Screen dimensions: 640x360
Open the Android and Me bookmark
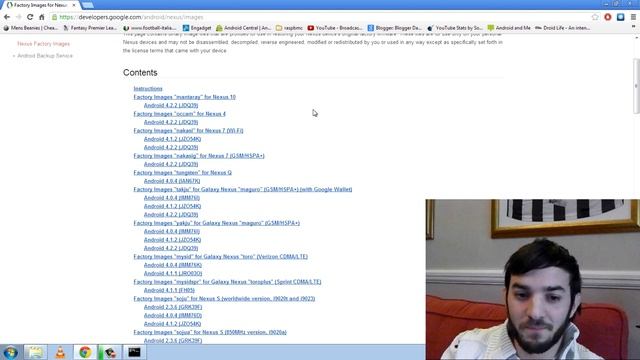509,28
